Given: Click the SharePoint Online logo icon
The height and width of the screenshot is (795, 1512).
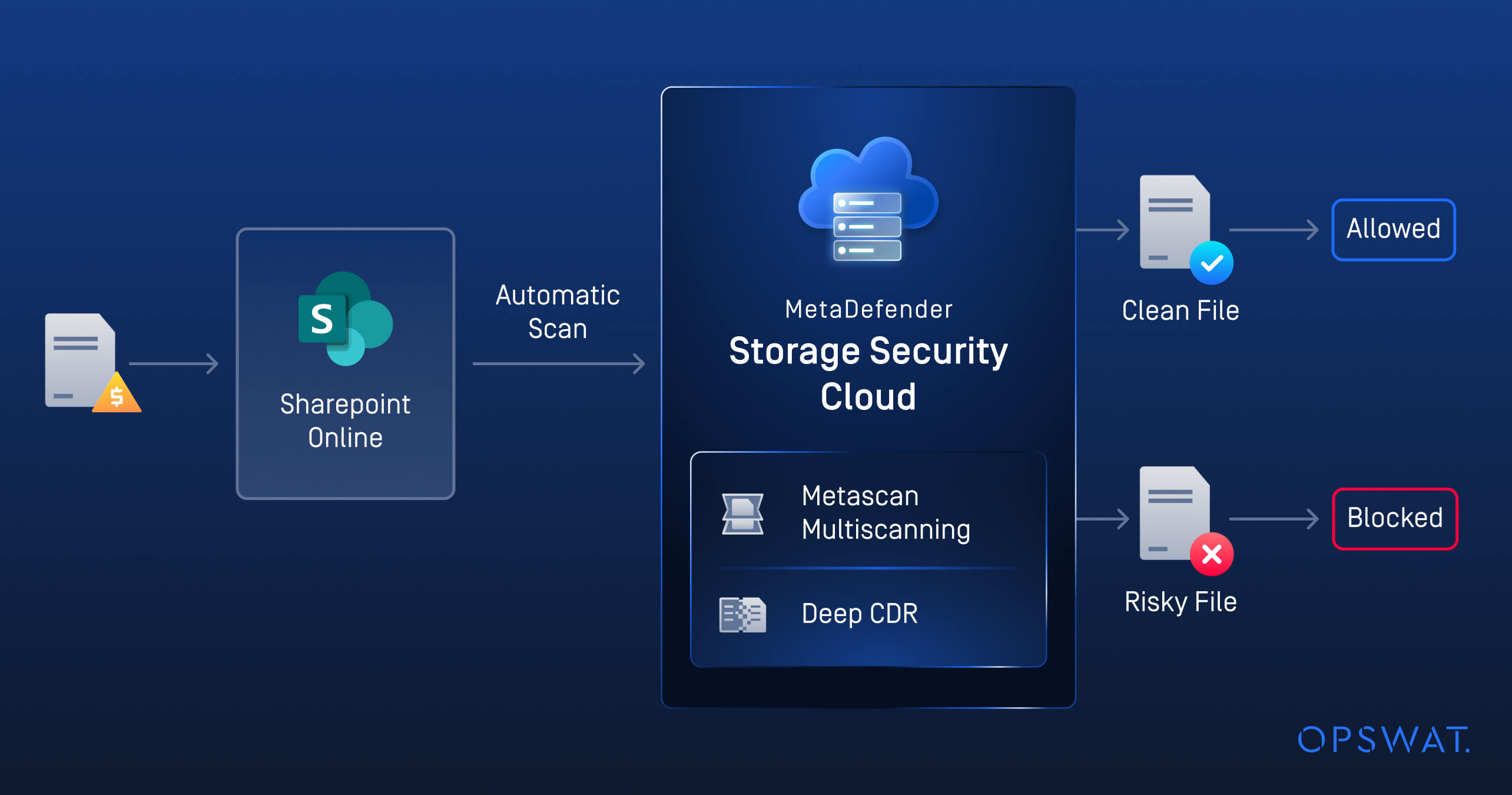Looking at the screenshot, I should tap(345, 319).
